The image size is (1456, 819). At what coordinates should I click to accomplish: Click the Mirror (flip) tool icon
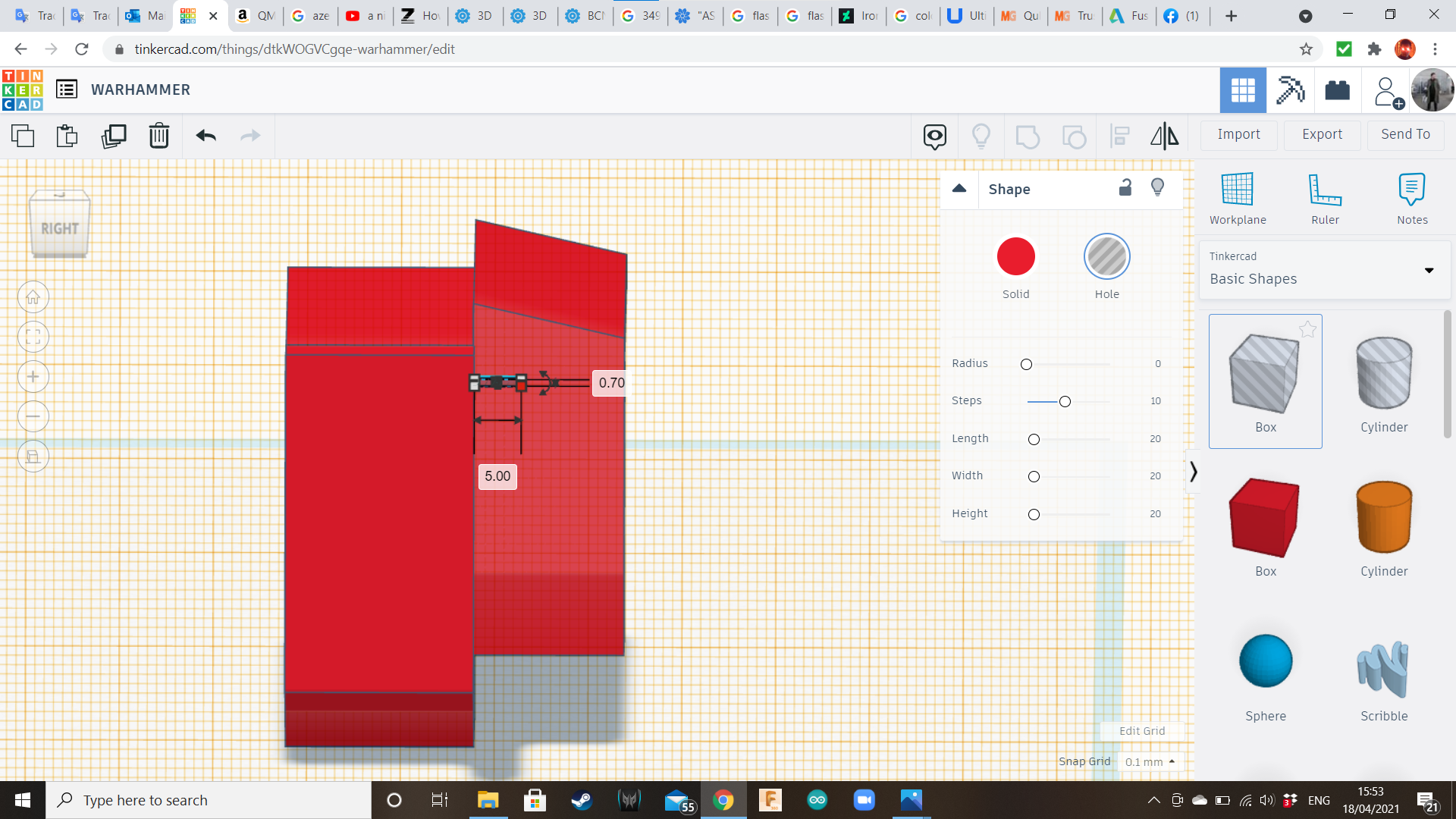[1164, 136]
